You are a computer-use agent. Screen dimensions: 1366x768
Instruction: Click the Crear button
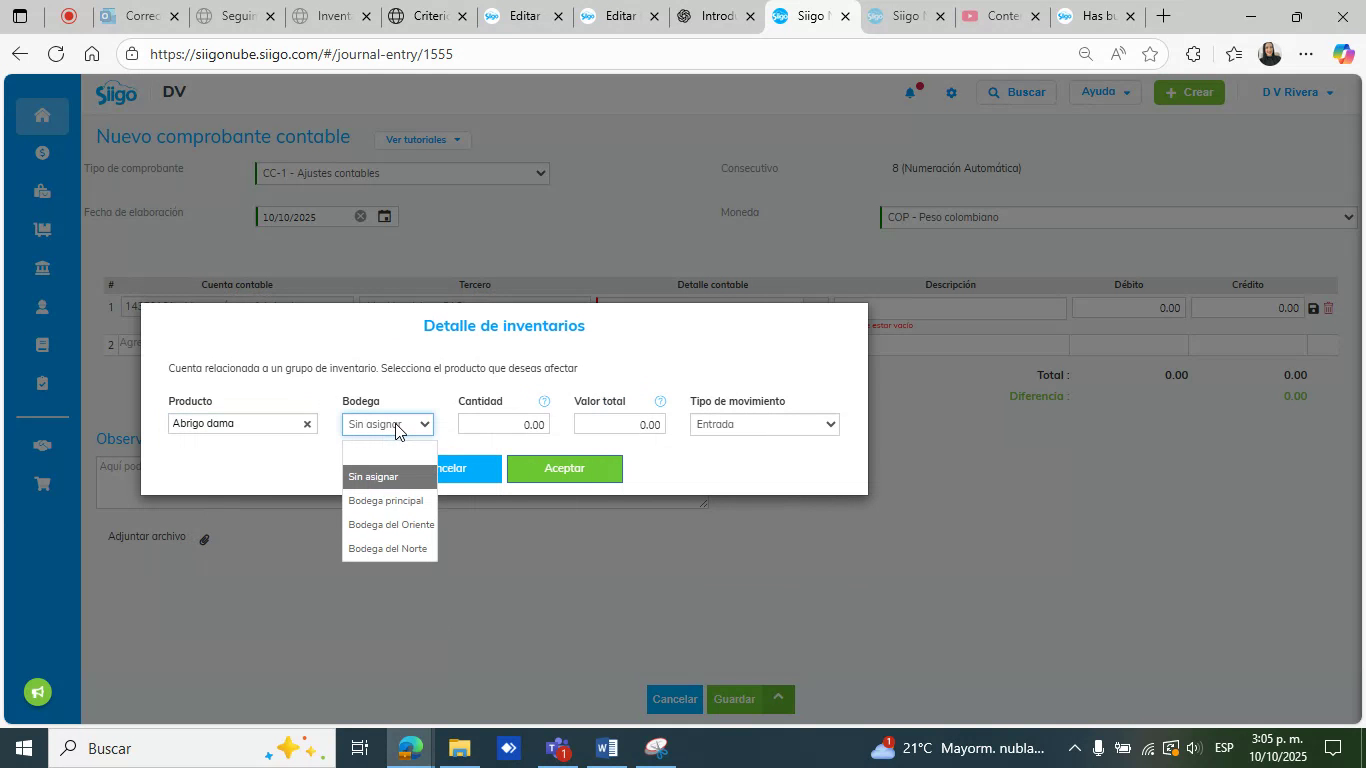[x=1189, y=92]
